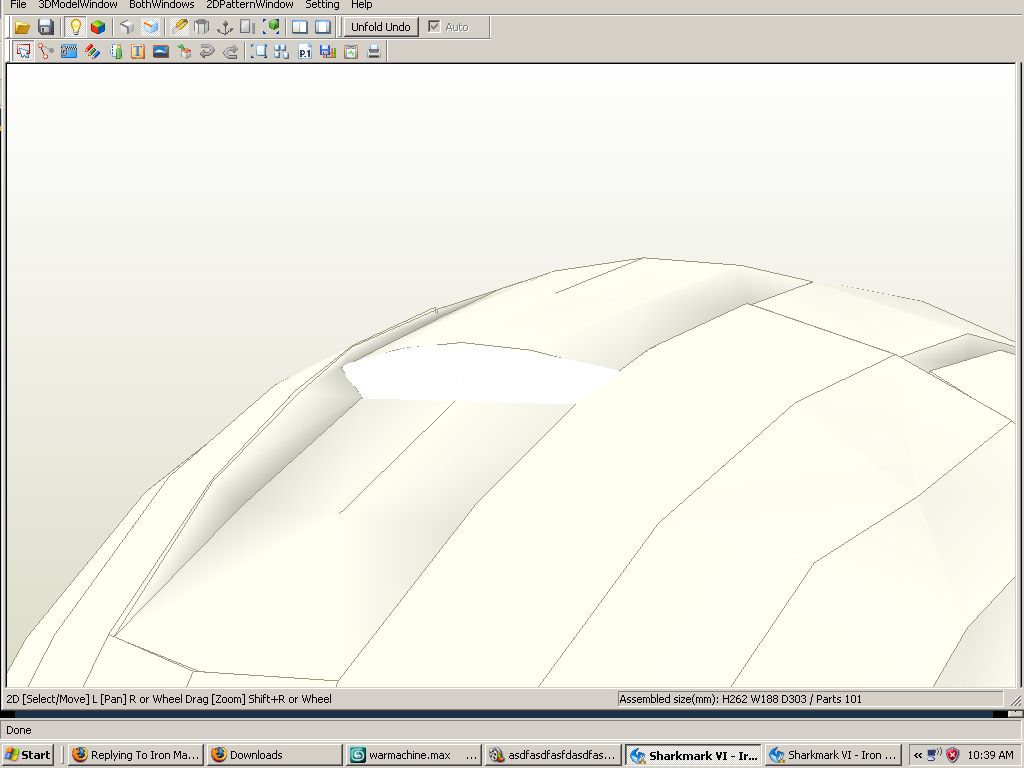
Task: Click the red shield security tray icon
Action: (x=953, y=756)
